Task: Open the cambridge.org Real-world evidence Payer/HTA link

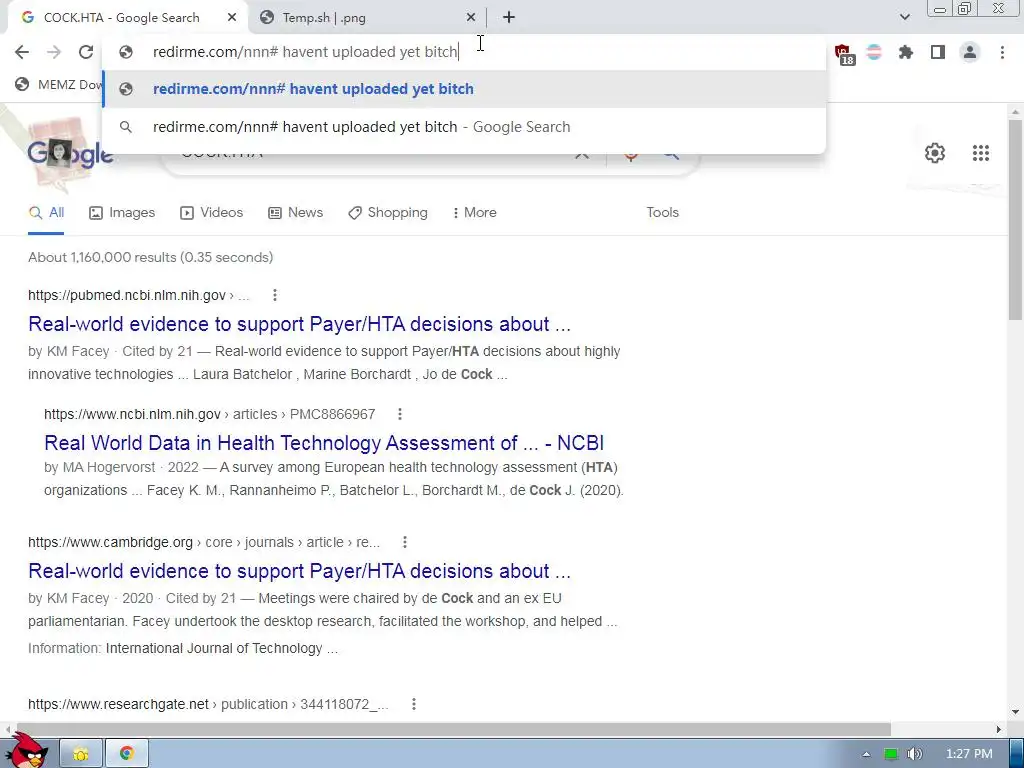Action: pos(299,571)
